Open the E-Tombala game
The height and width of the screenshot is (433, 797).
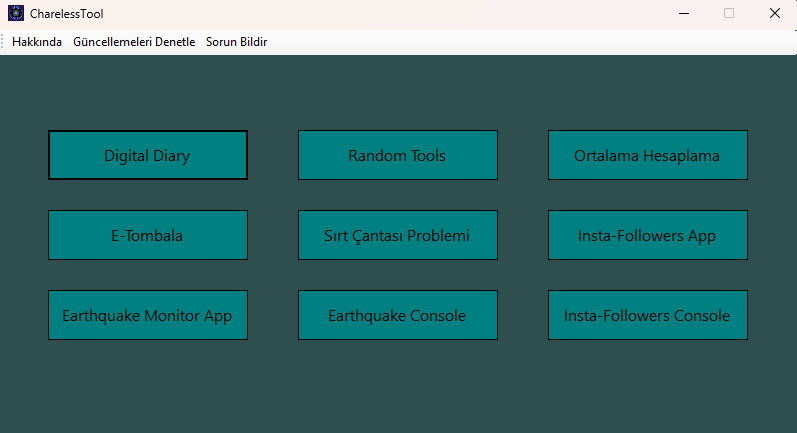(x=147, y=235)
